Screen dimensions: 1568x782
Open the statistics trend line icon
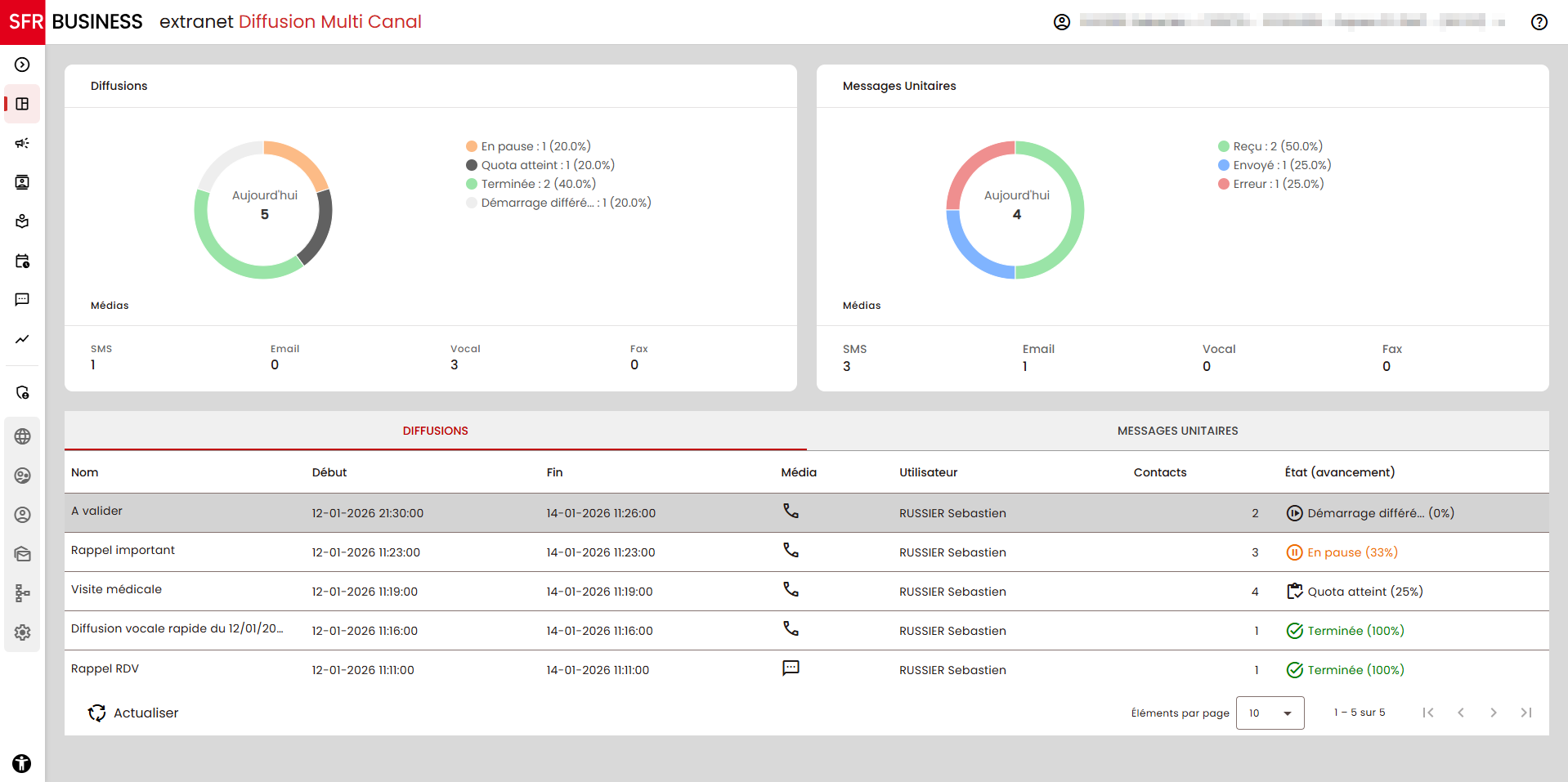22,339
